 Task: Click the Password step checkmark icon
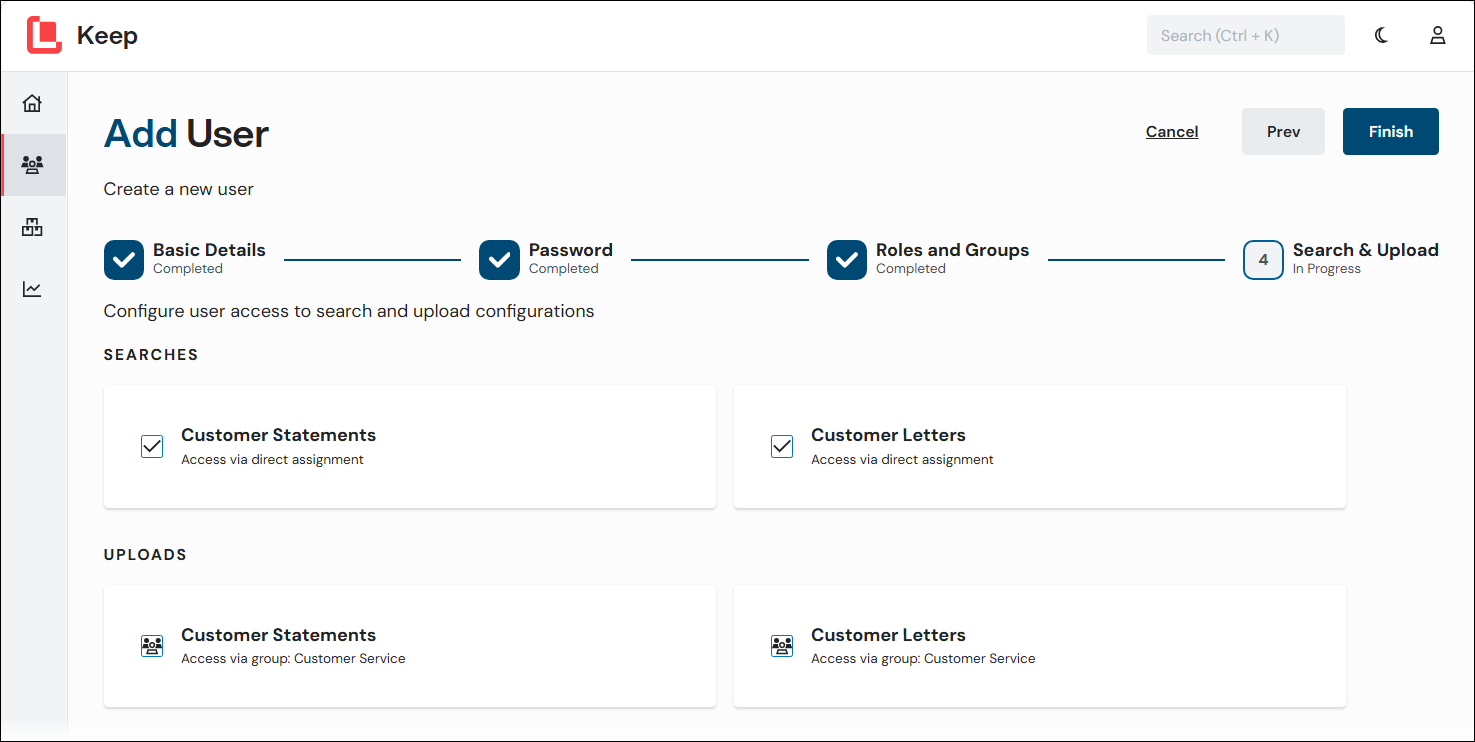[x=499, y=260]
